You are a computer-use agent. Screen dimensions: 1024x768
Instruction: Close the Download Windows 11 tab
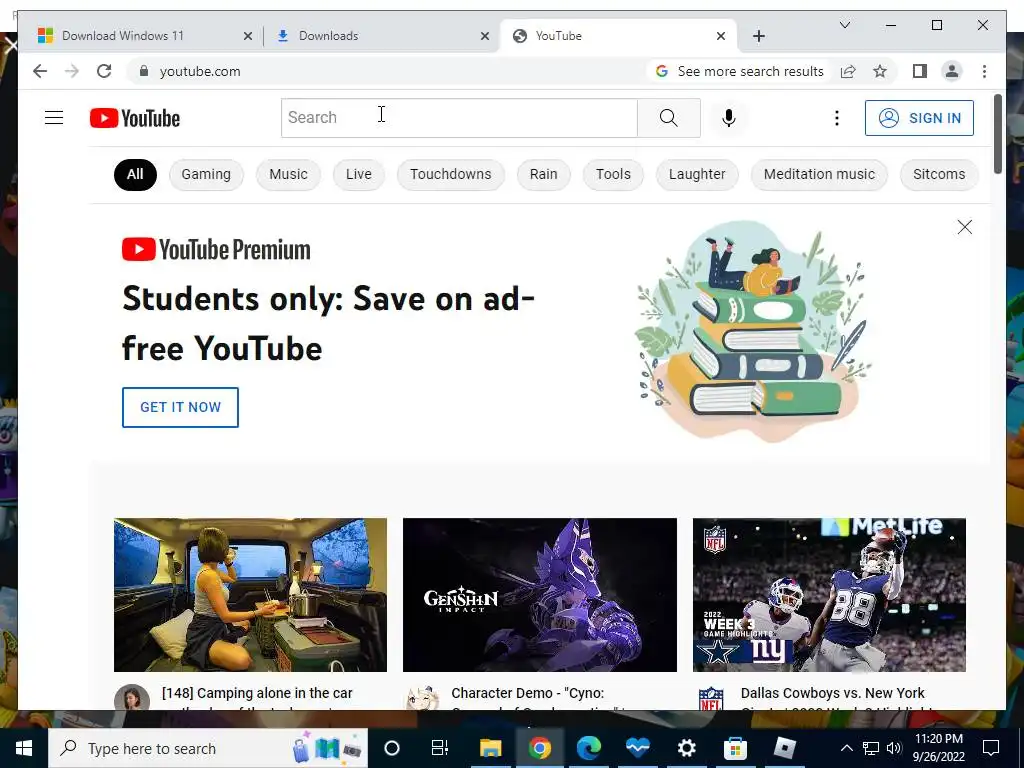[x=248, y=36]
